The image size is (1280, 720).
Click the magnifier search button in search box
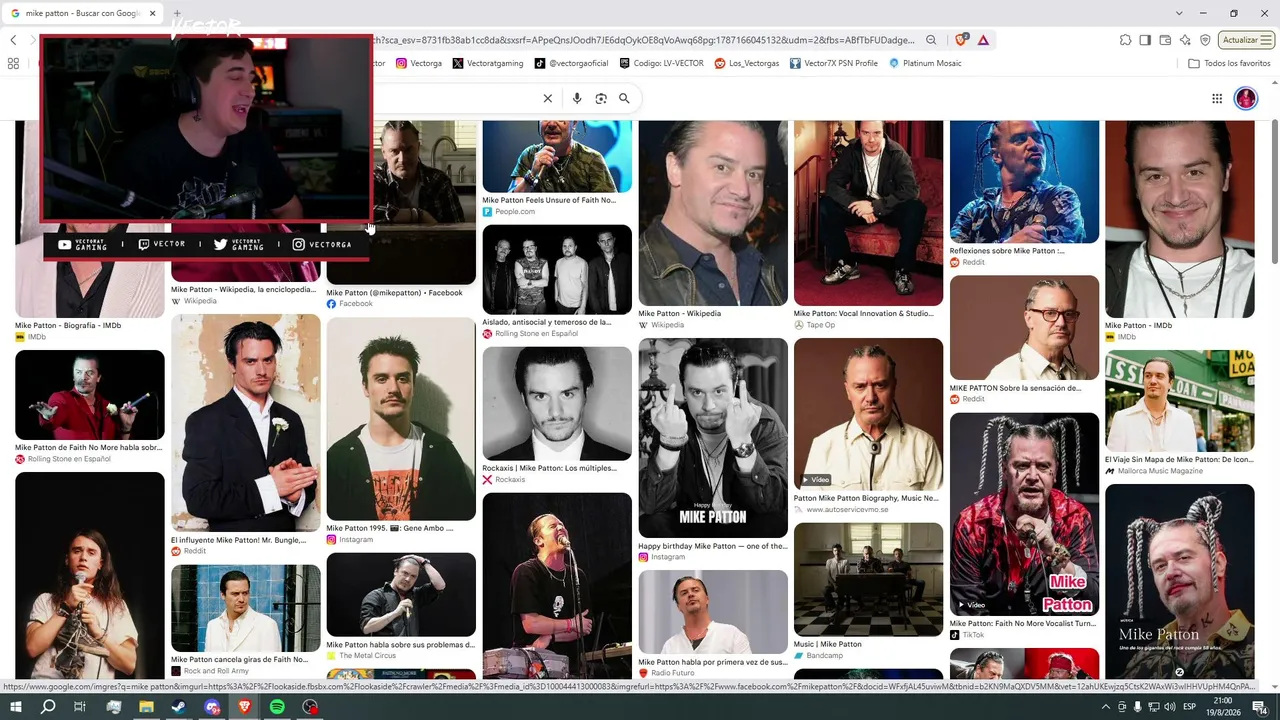[624, 98]
